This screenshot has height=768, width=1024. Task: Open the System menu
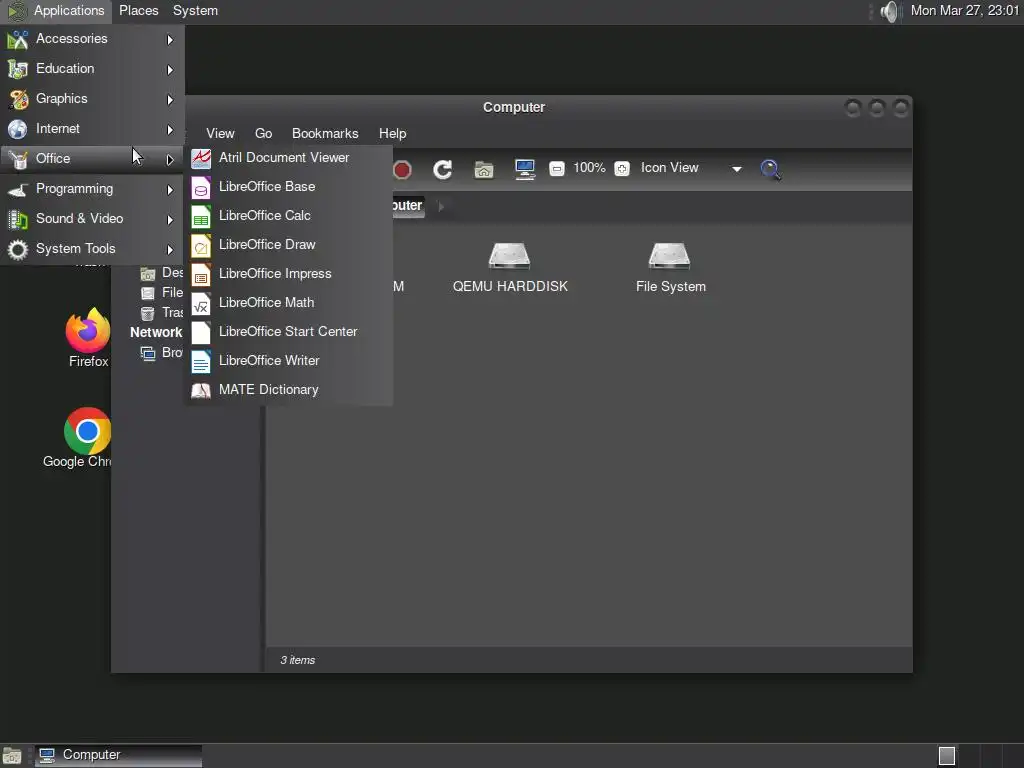click(195, 11)
